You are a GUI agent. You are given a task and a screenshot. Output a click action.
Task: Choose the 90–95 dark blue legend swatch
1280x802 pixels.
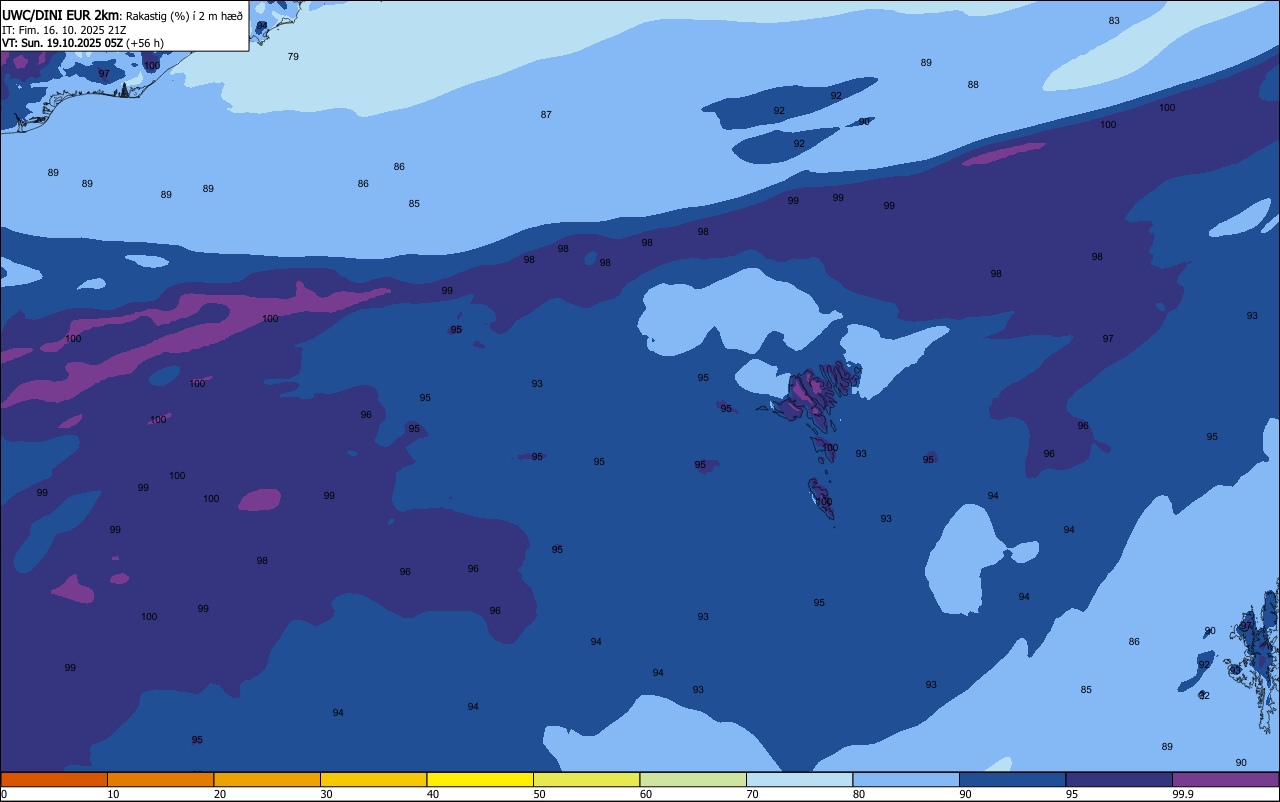coord(1012,779)
